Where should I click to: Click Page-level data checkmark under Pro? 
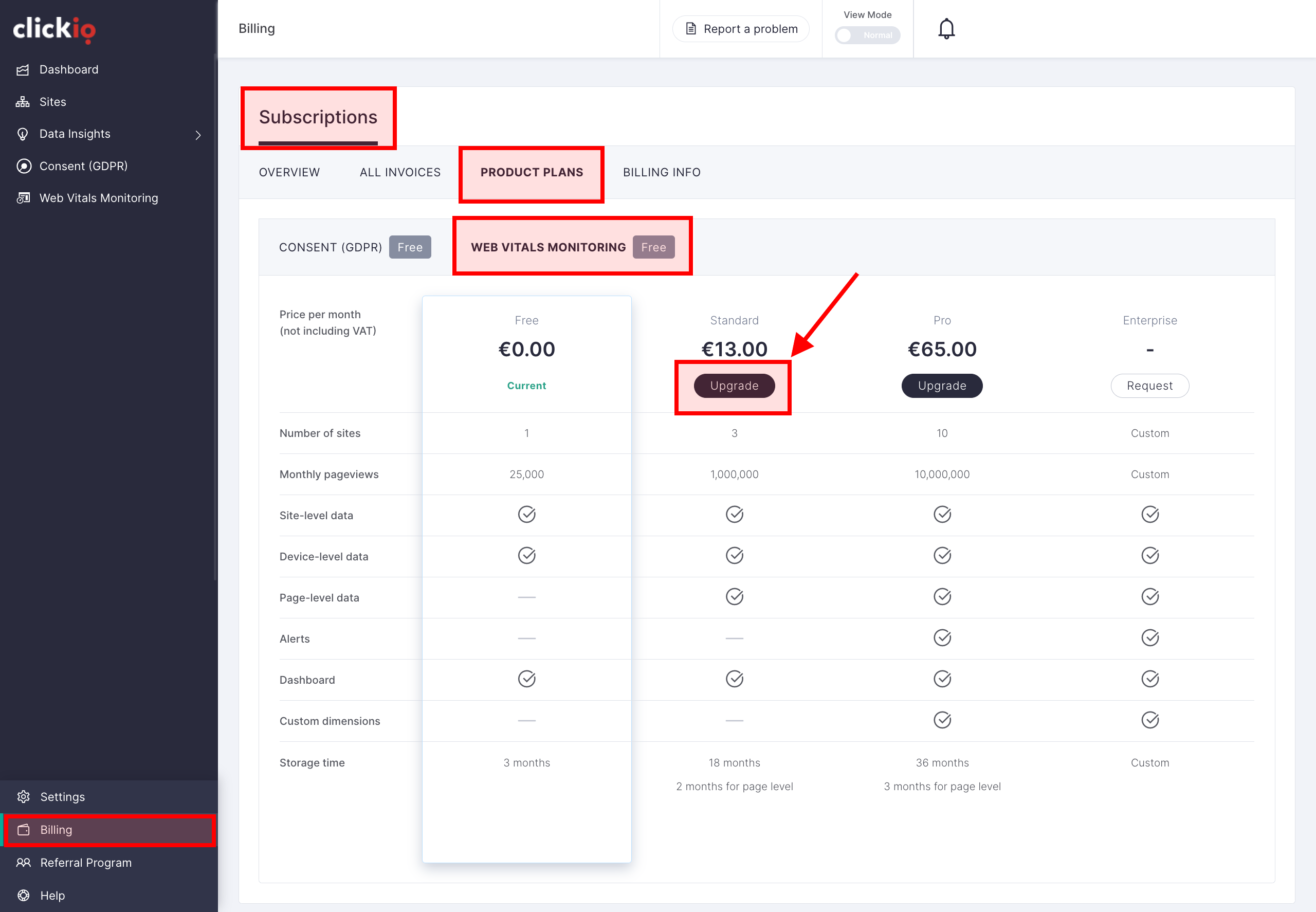942,596
